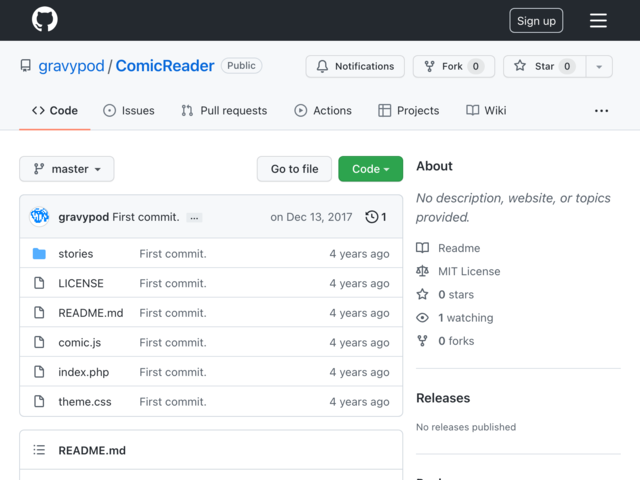640x480 pixels.
Task: Switch to the Projects tab
Action: pos(409,111)
